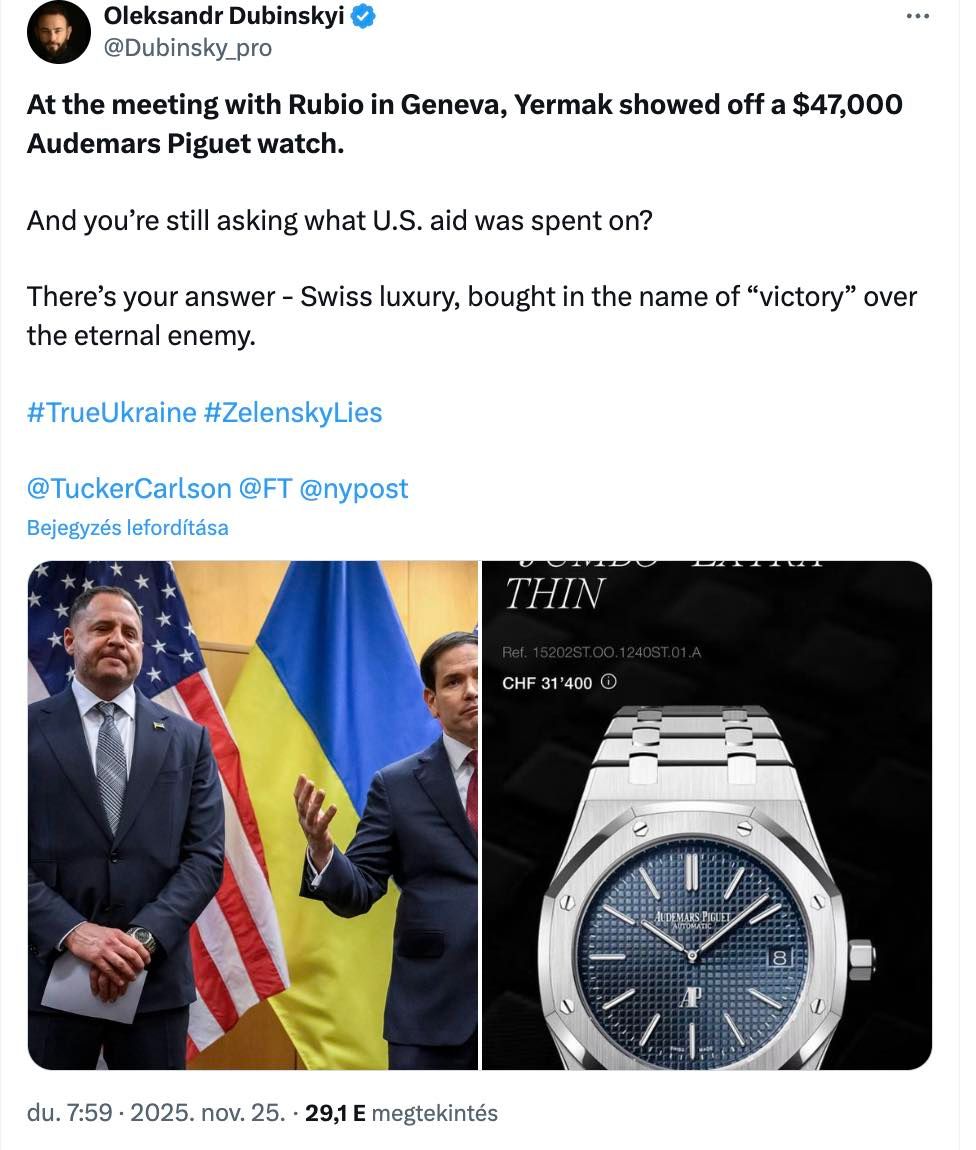The image size is (976, 1150).
Task: Open the #TrueUkraine hashtag
Action: tap(111, 412)
